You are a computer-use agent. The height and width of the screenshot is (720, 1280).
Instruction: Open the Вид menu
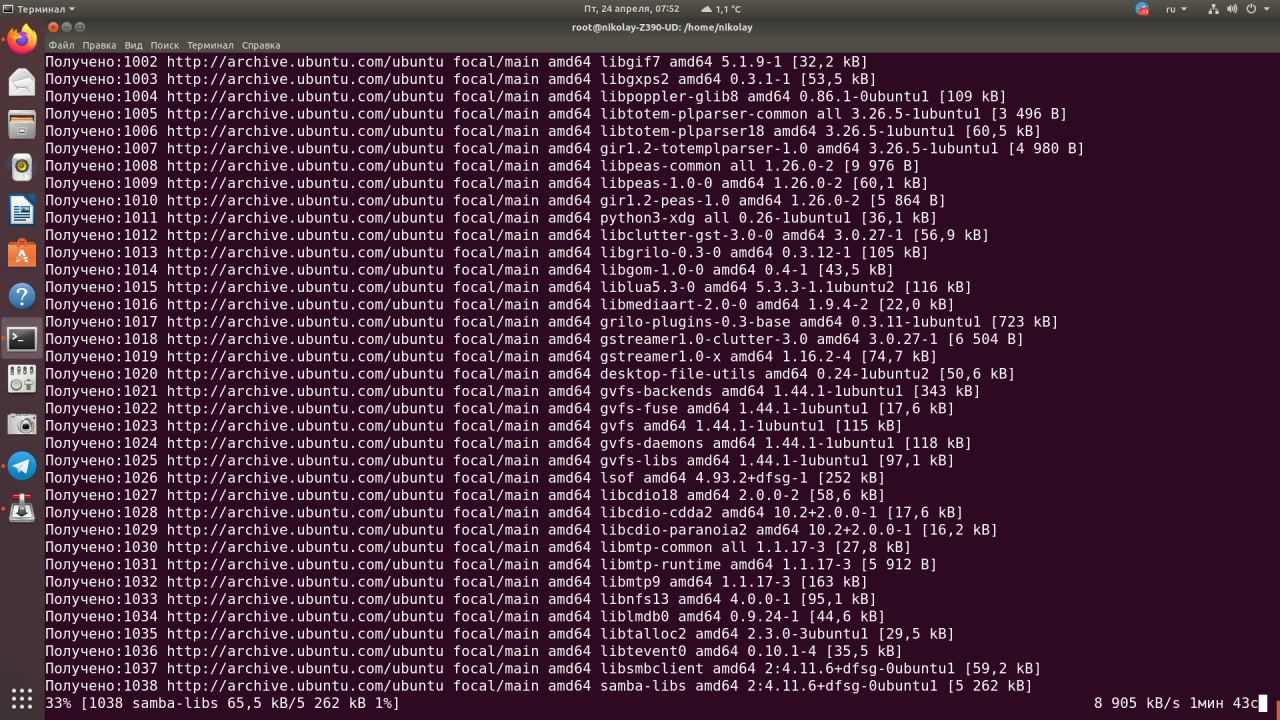pyautogui.click(x=133, y=45)
